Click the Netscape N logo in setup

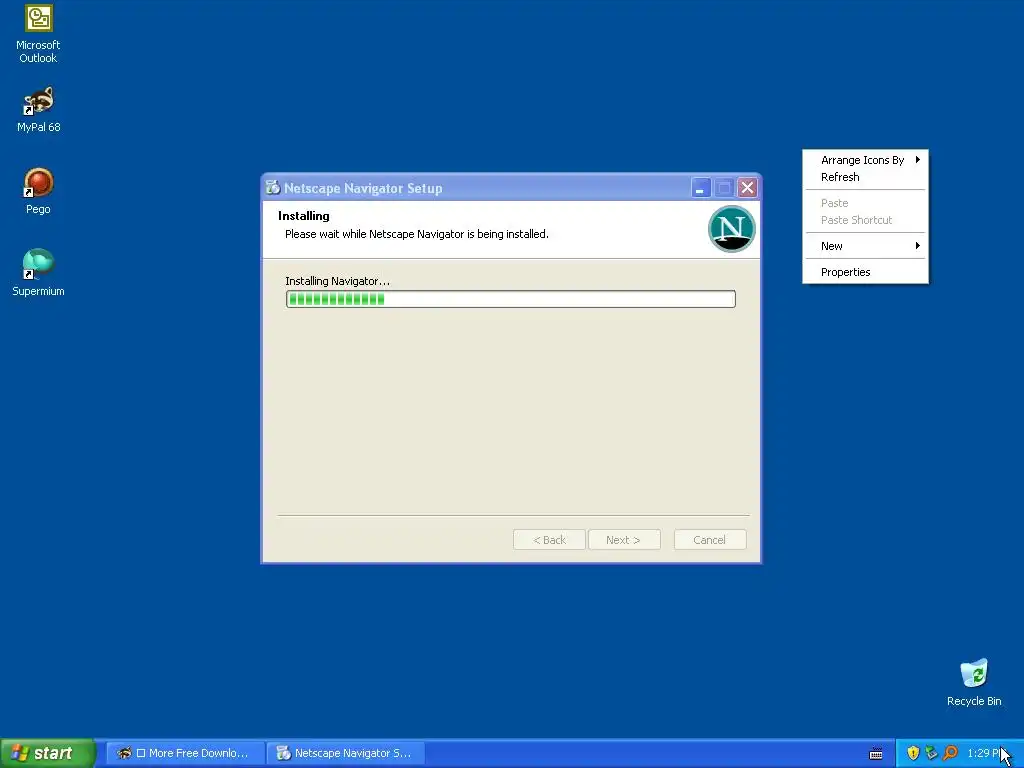731,229
